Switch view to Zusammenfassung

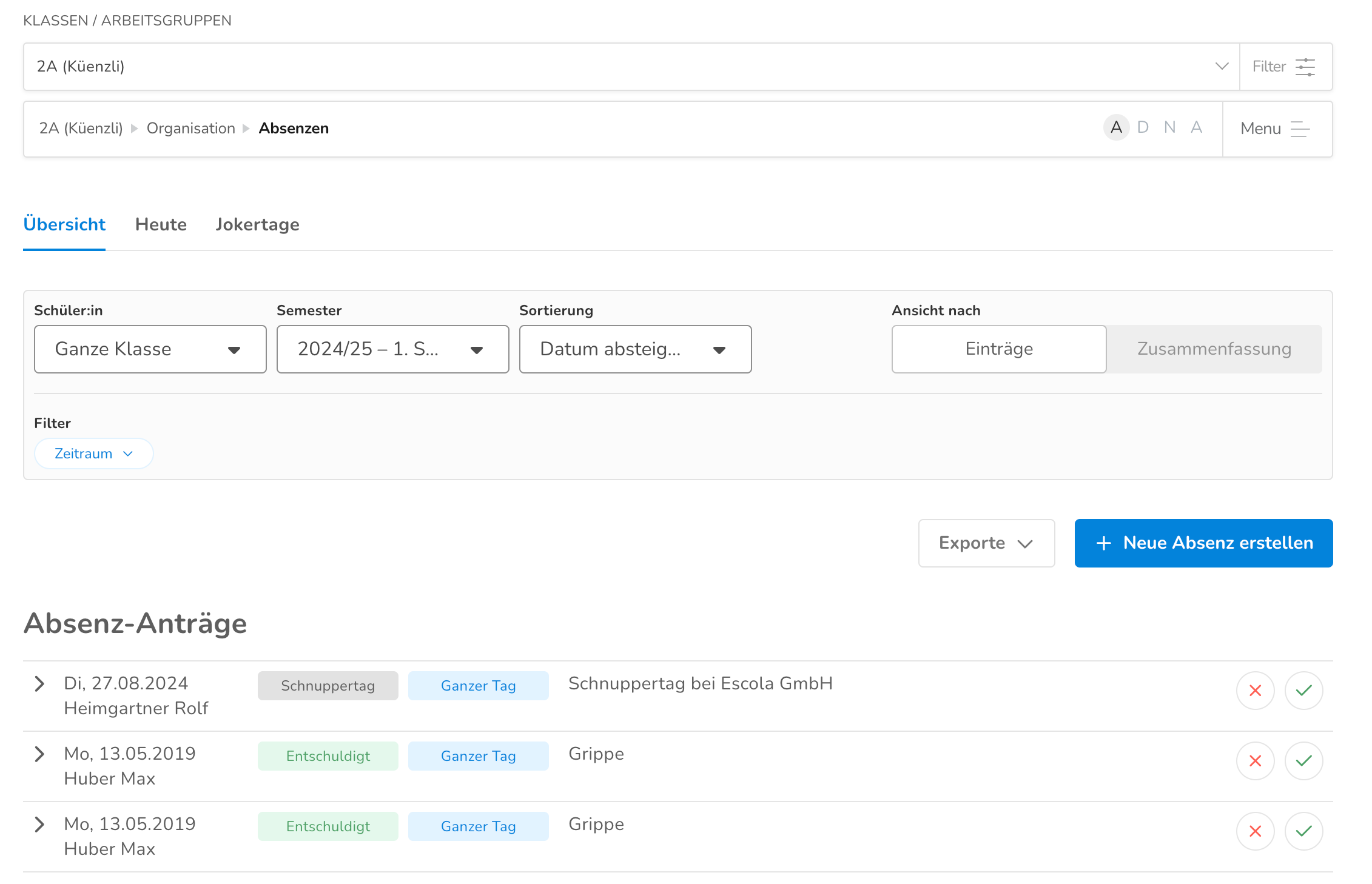tap(1214, 349)
